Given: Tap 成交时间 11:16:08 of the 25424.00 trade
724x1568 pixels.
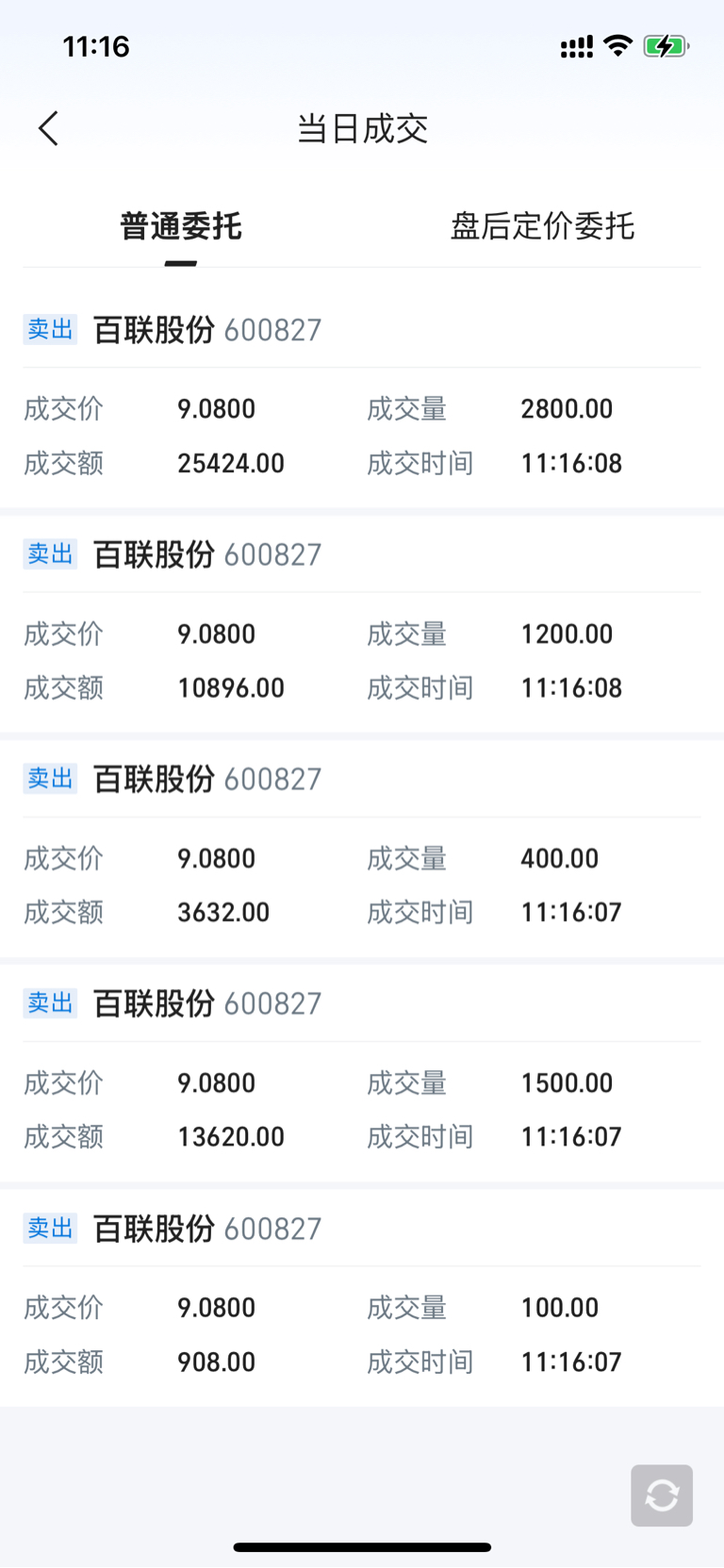Looking at the screenshot, I should click(x=571, y=464).
